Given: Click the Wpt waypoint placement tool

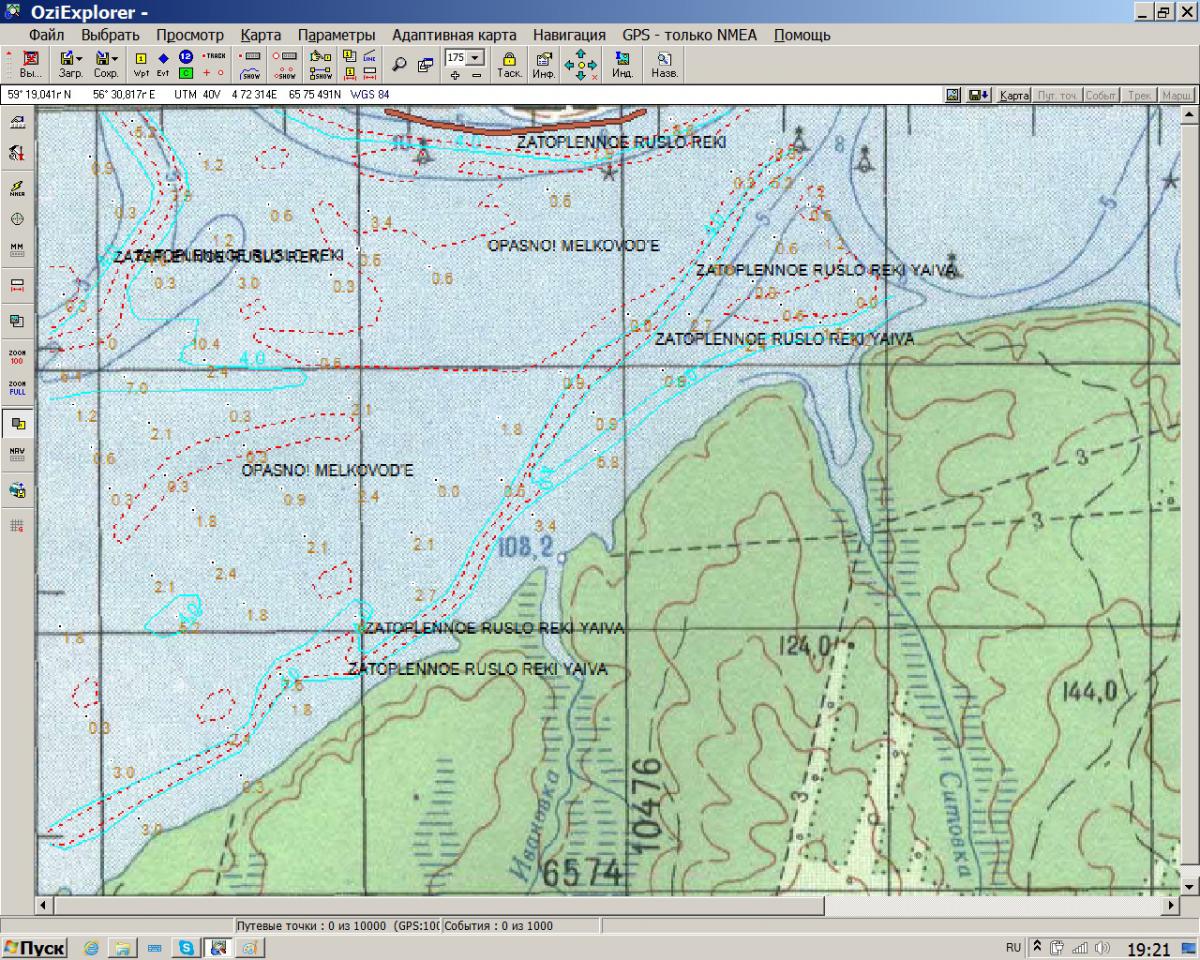Looking at the screenshot, I should click(141, 64).
